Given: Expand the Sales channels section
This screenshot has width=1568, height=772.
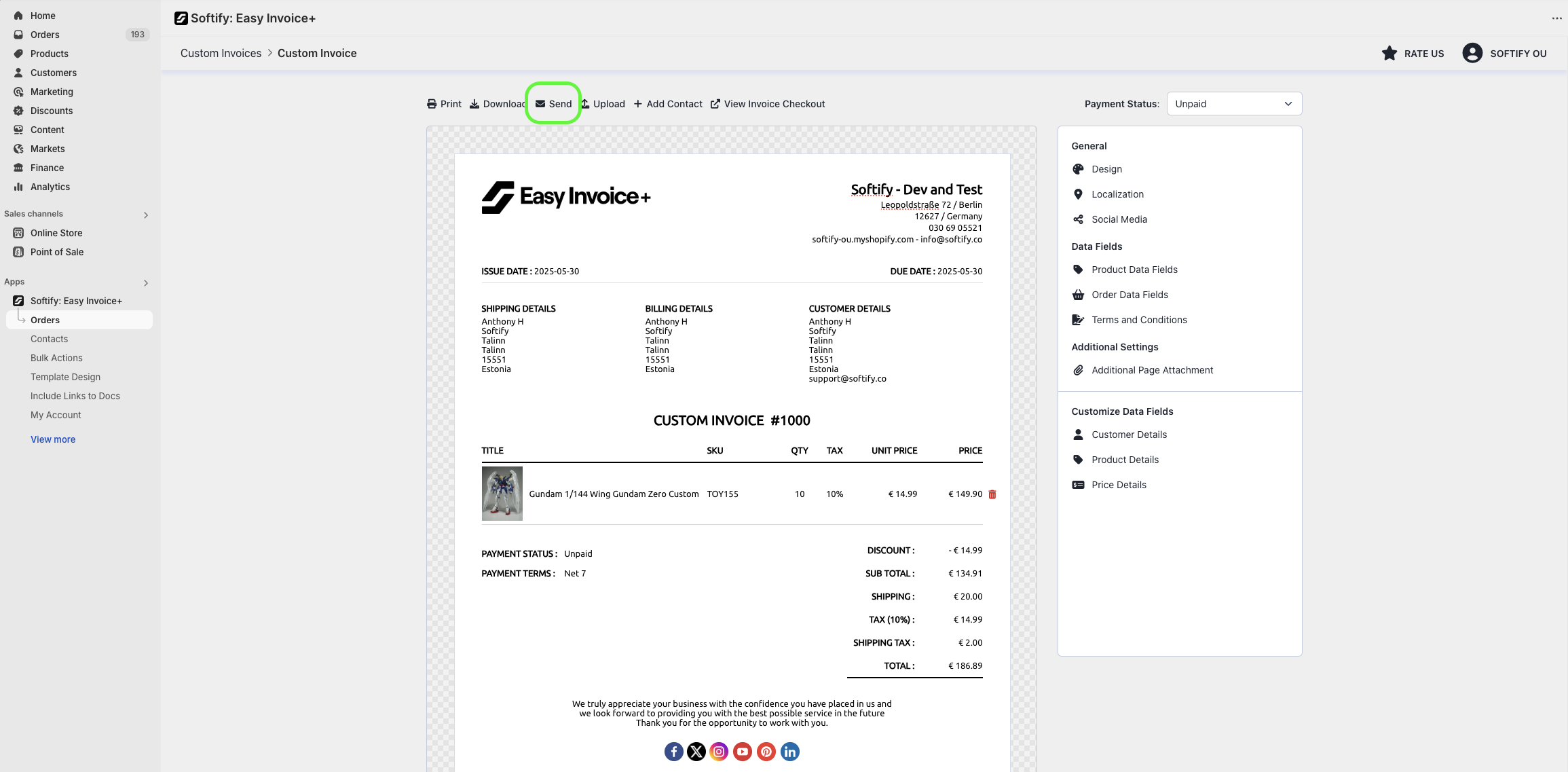Looking at the screenshot, I should click(145, 215).
